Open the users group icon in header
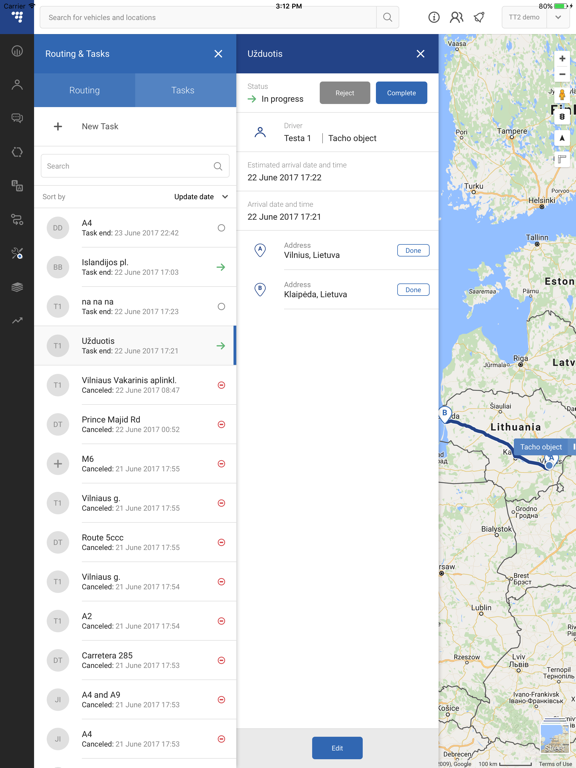576x768 pixels. click(x=456, y=17)
